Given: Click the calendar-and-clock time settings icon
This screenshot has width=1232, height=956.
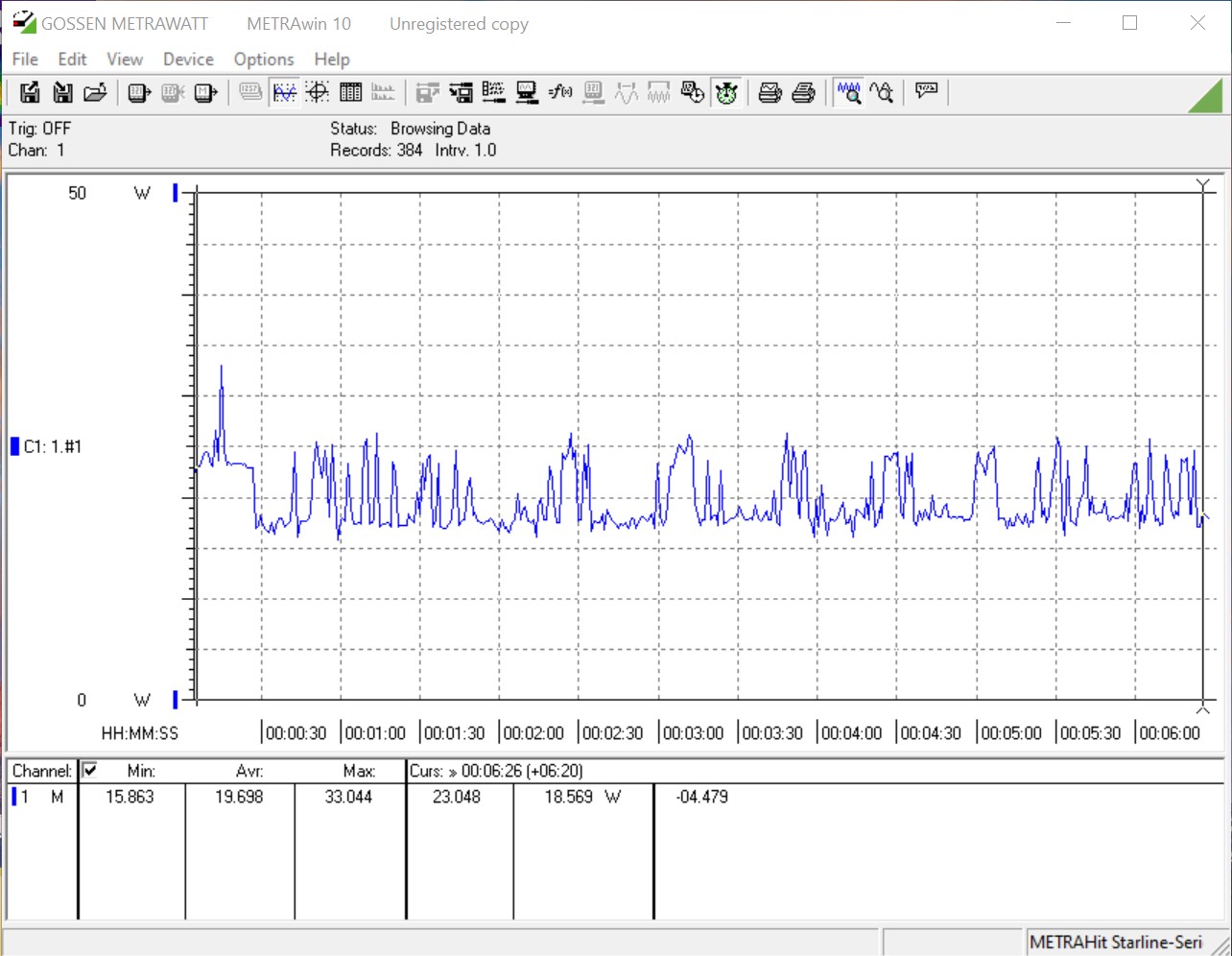Looking at the screenshot, I should pos(693,92).
